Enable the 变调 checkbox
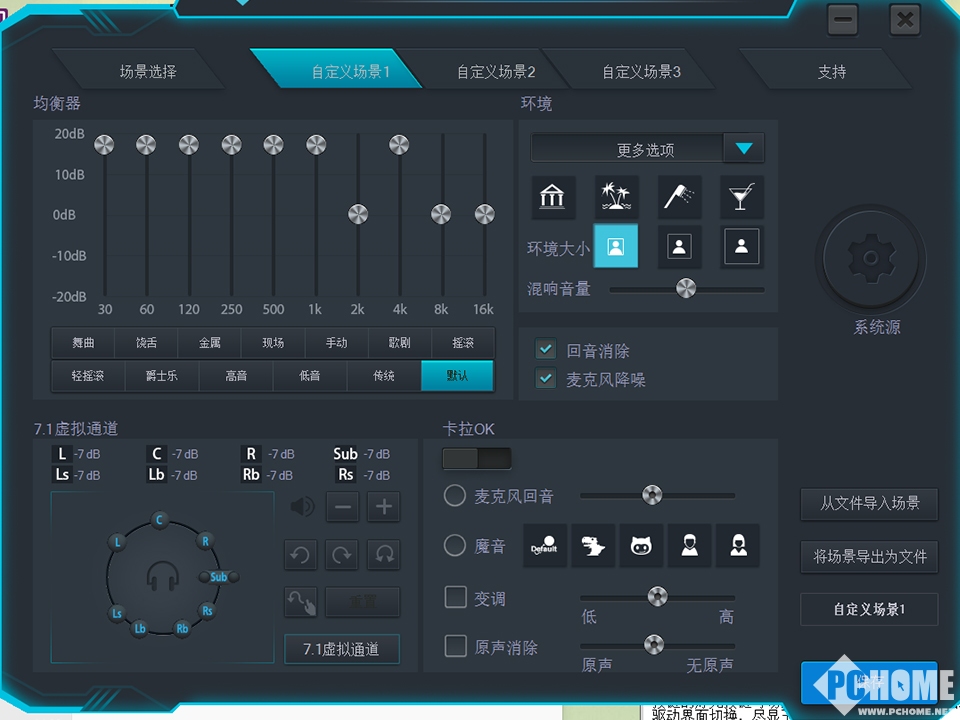 pyautogui.click(x=456, y=597)
